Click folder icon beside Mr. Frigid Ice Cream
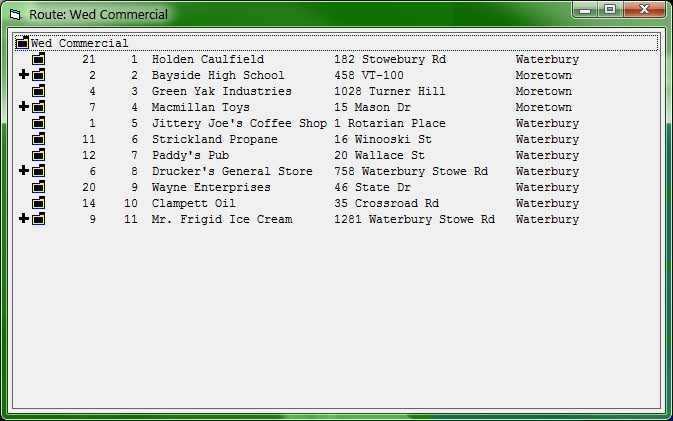 (x=39, y=219)
